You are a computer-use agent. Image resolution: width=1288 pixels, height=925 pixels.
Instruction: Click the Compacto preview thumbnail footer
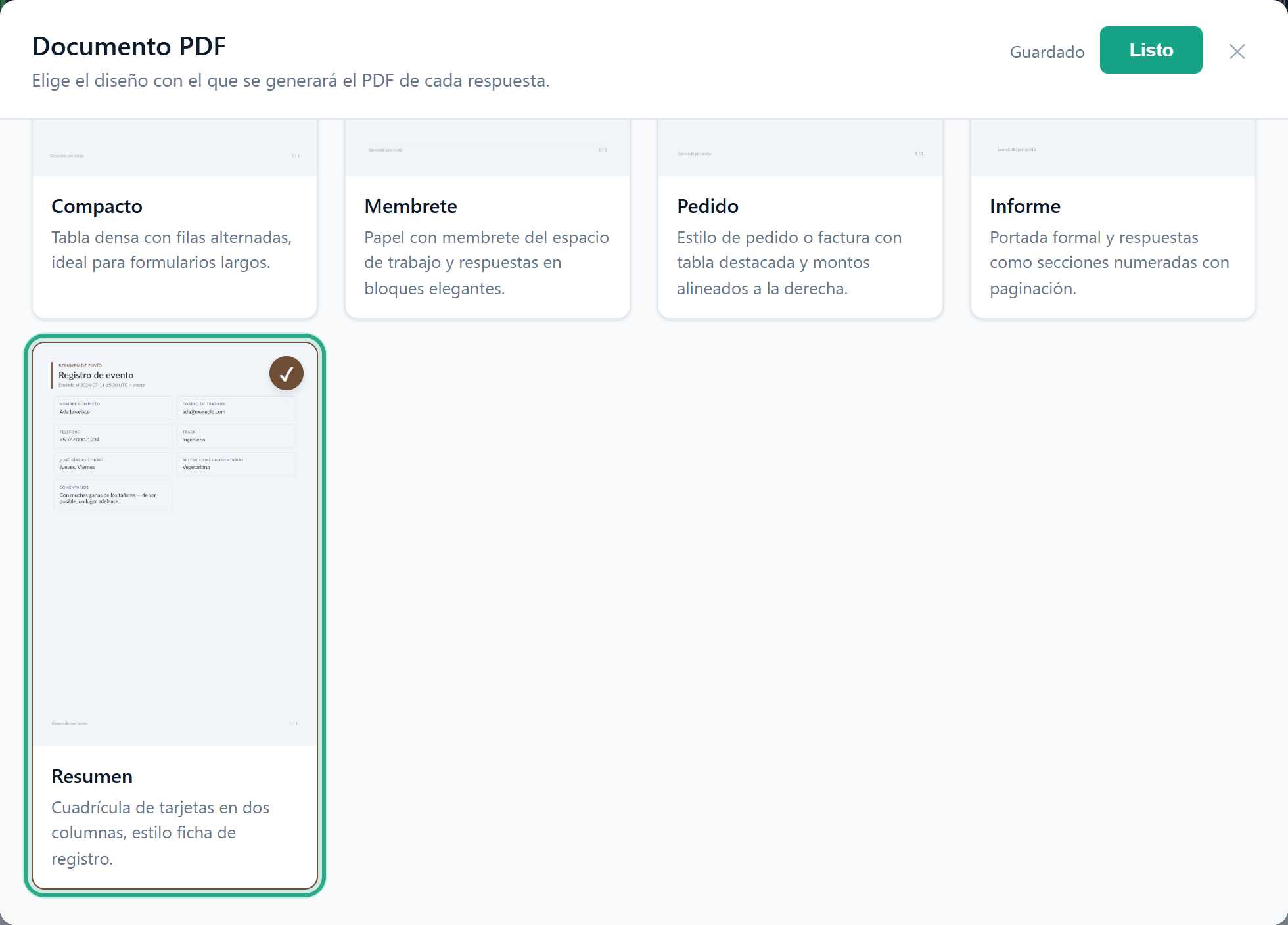click(175, 156)
